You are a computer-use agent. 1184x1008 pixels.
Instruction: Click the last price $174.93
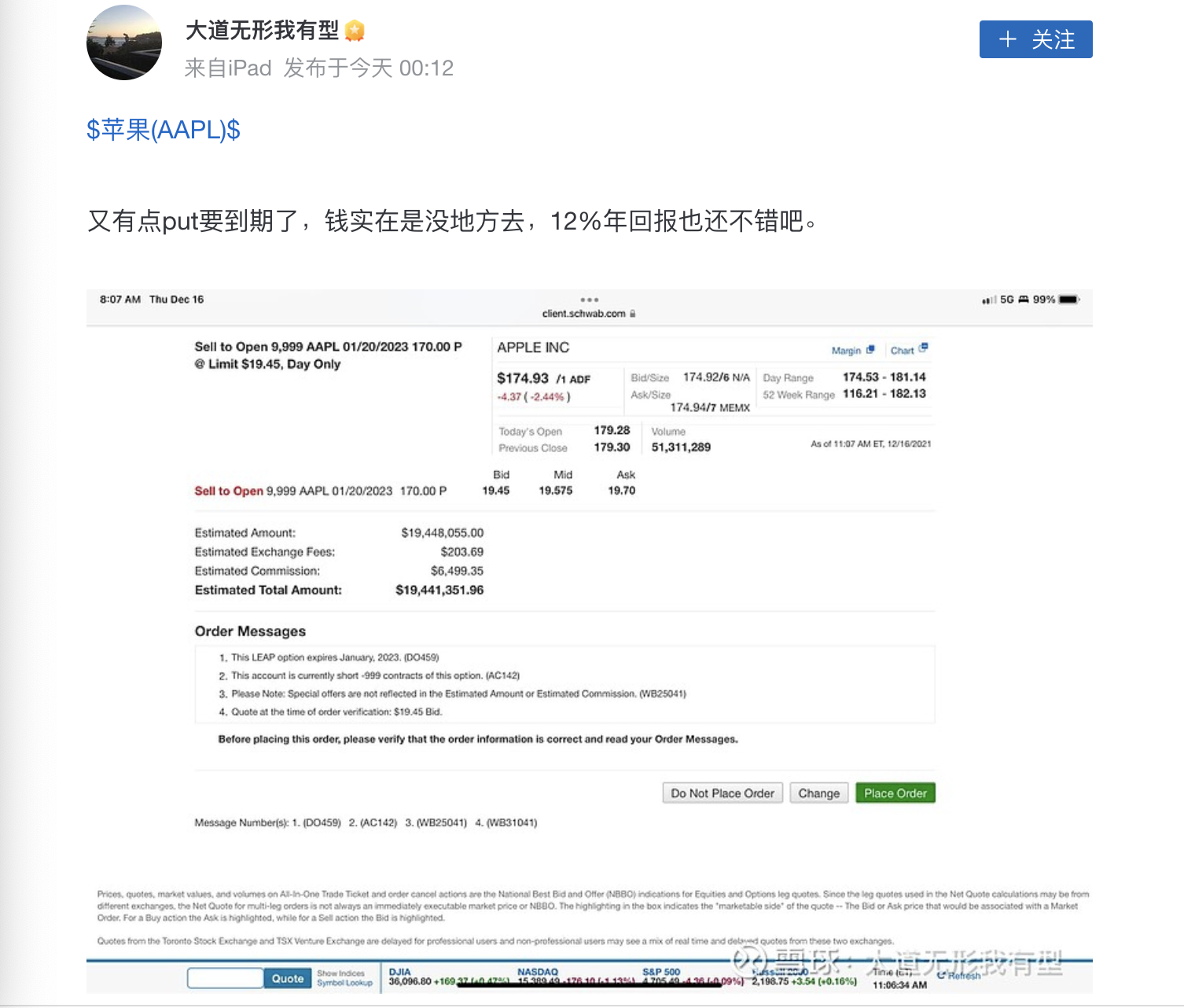523,378
